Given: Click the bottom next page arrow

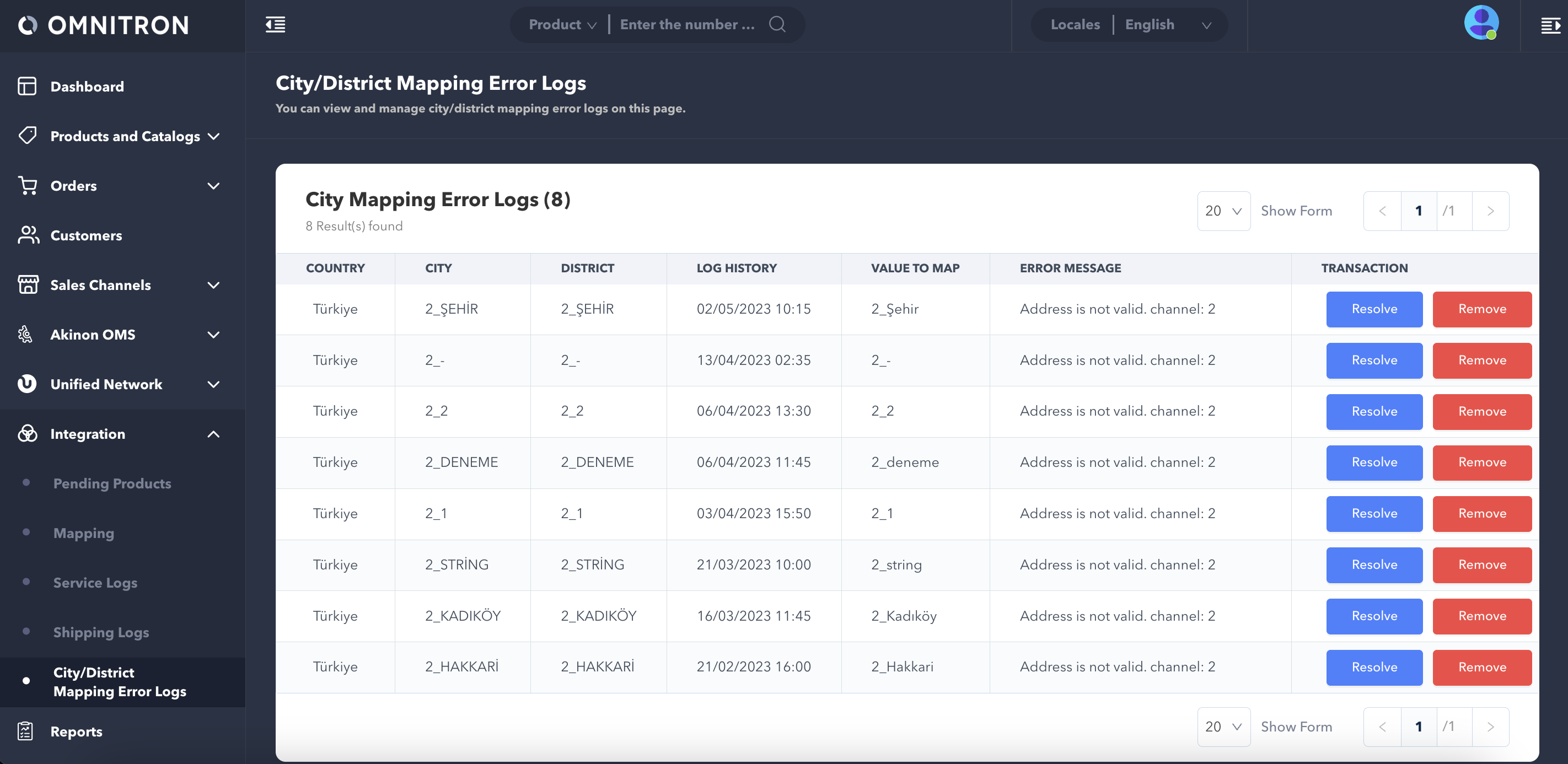Looking at the screenshot, I should (1490, 727).
